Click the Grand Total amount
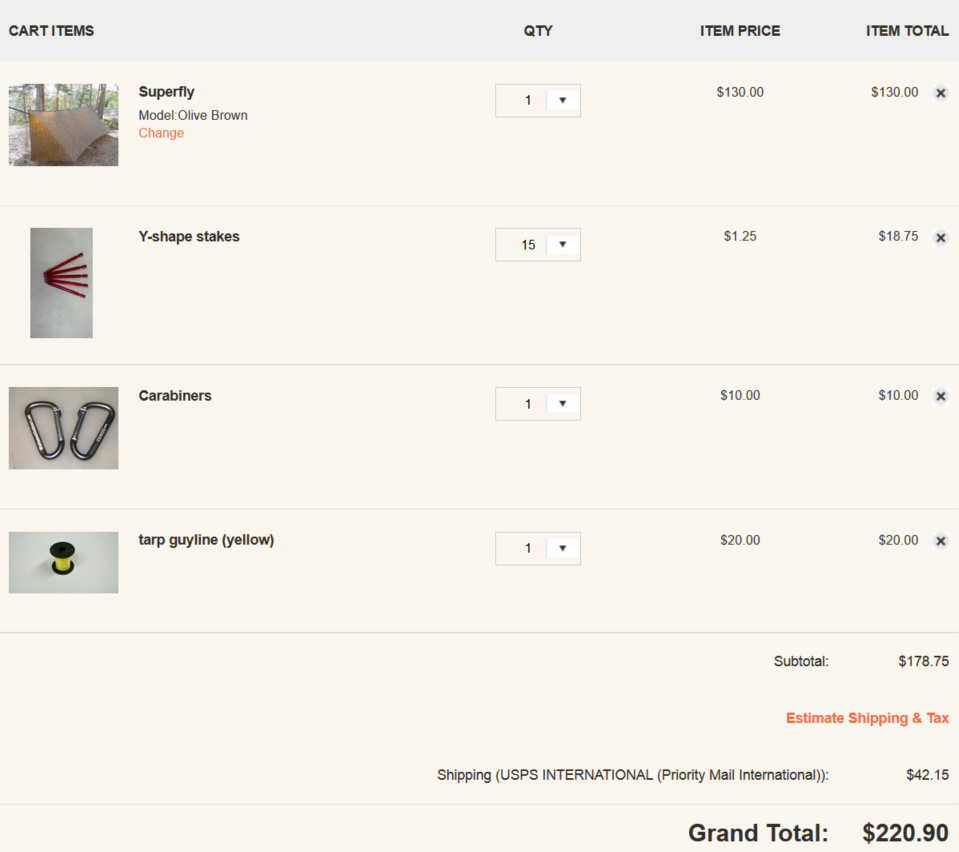Image resolution: width=959 pixels, height=852 pixels. (x=905, y=832)
